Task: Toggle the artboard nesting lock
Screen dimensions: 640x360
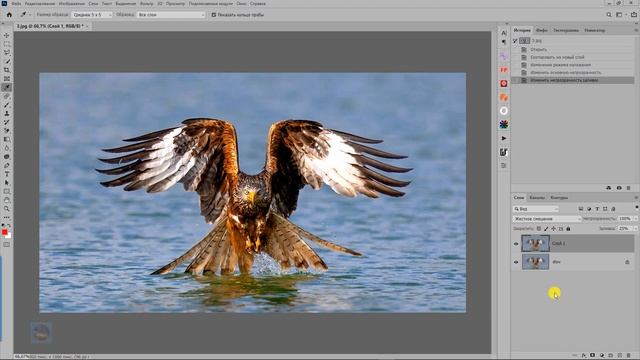Action: 561,229
